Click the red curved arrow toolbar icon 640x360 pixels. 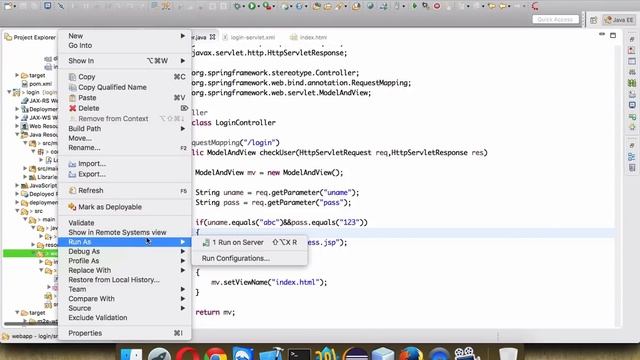(535, 6)
